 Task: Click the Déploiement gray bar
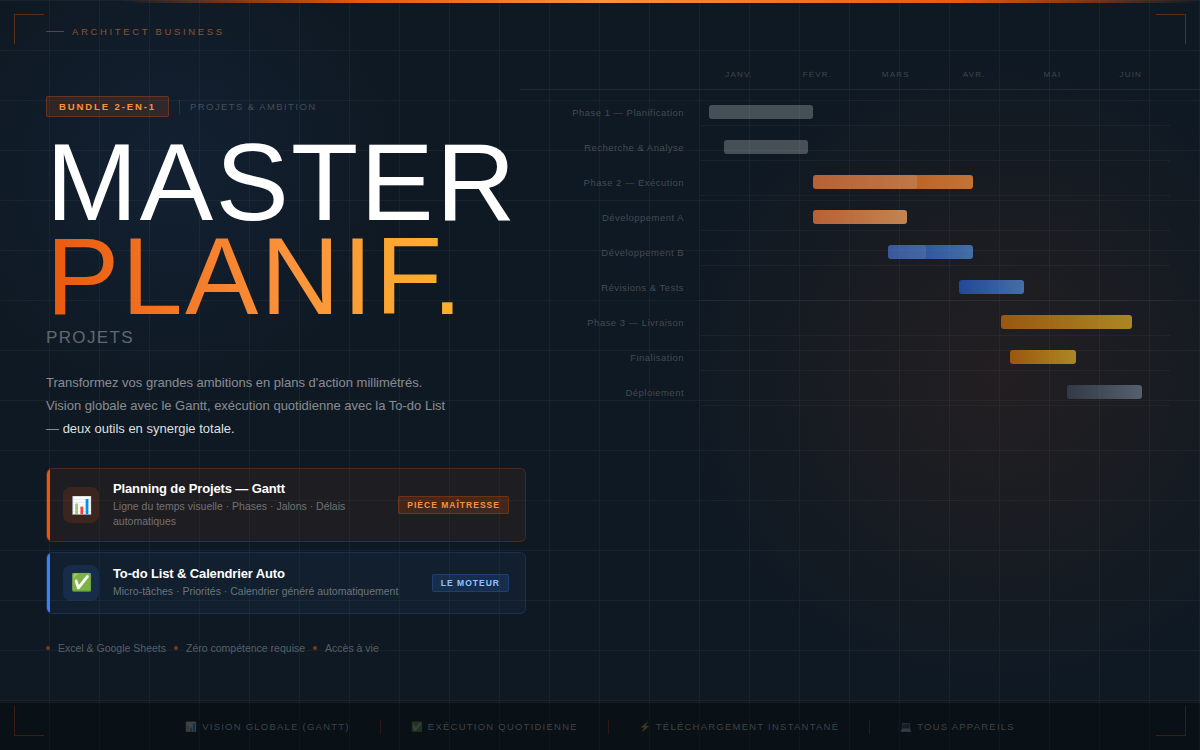point(1104,392)
